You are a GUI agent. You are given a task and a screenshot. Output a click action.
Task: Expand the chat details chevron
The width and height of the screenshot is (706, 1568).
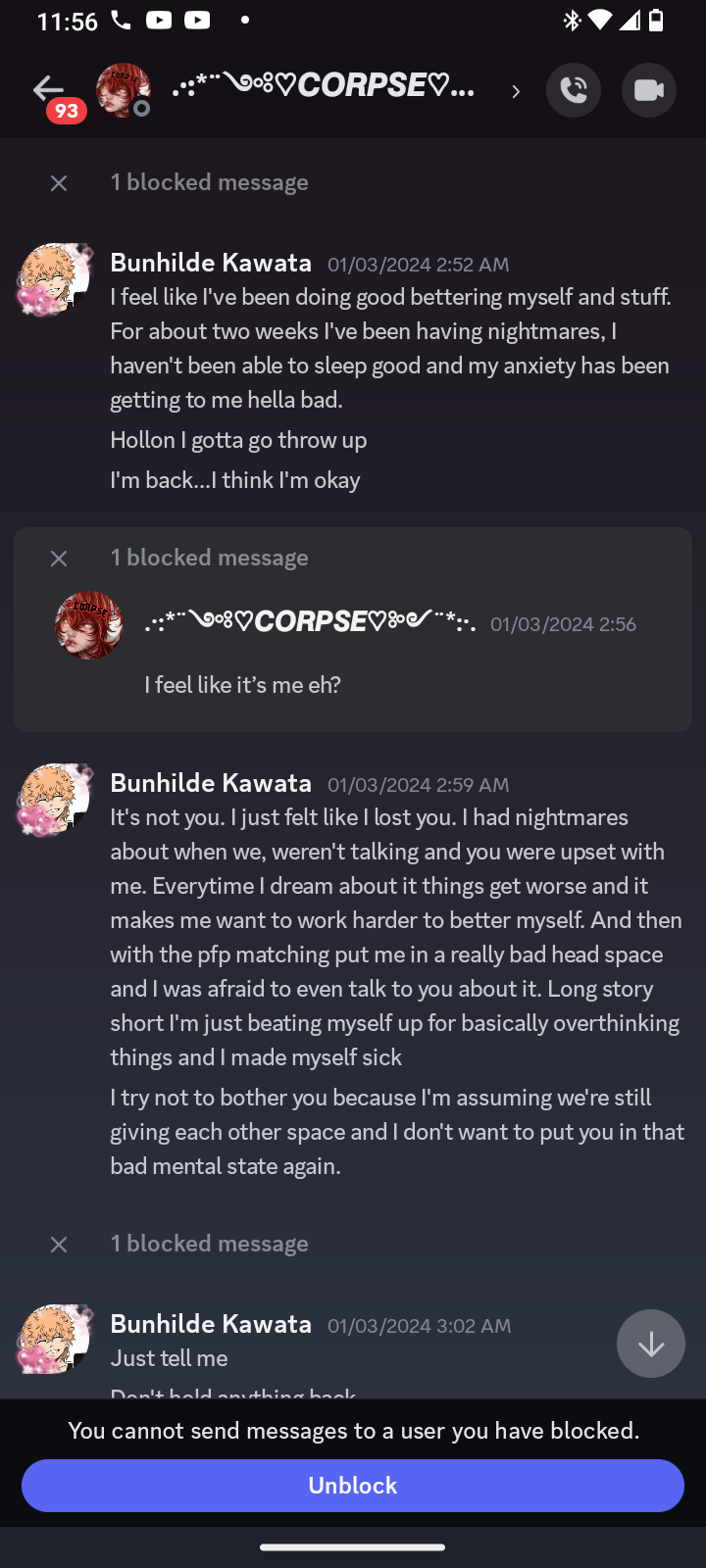tap(516, 91)
